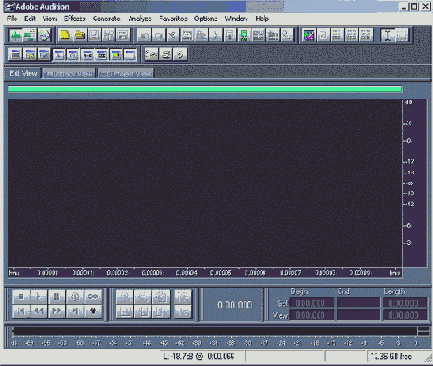Open the Help menu

262,19
